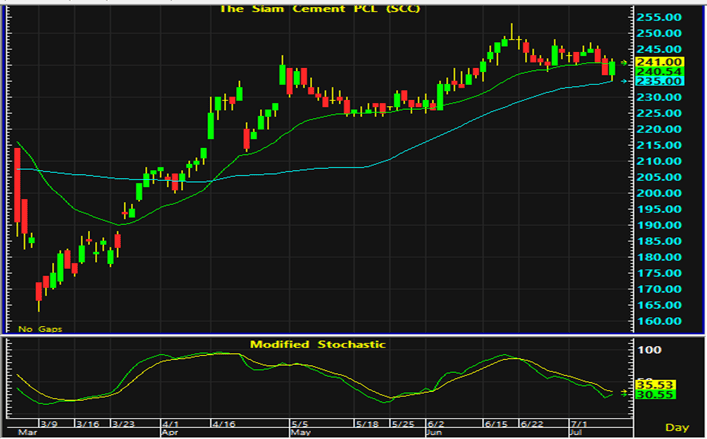Click the 190.00 price axis label
The image size is (707, 439).
pos(659,225)
